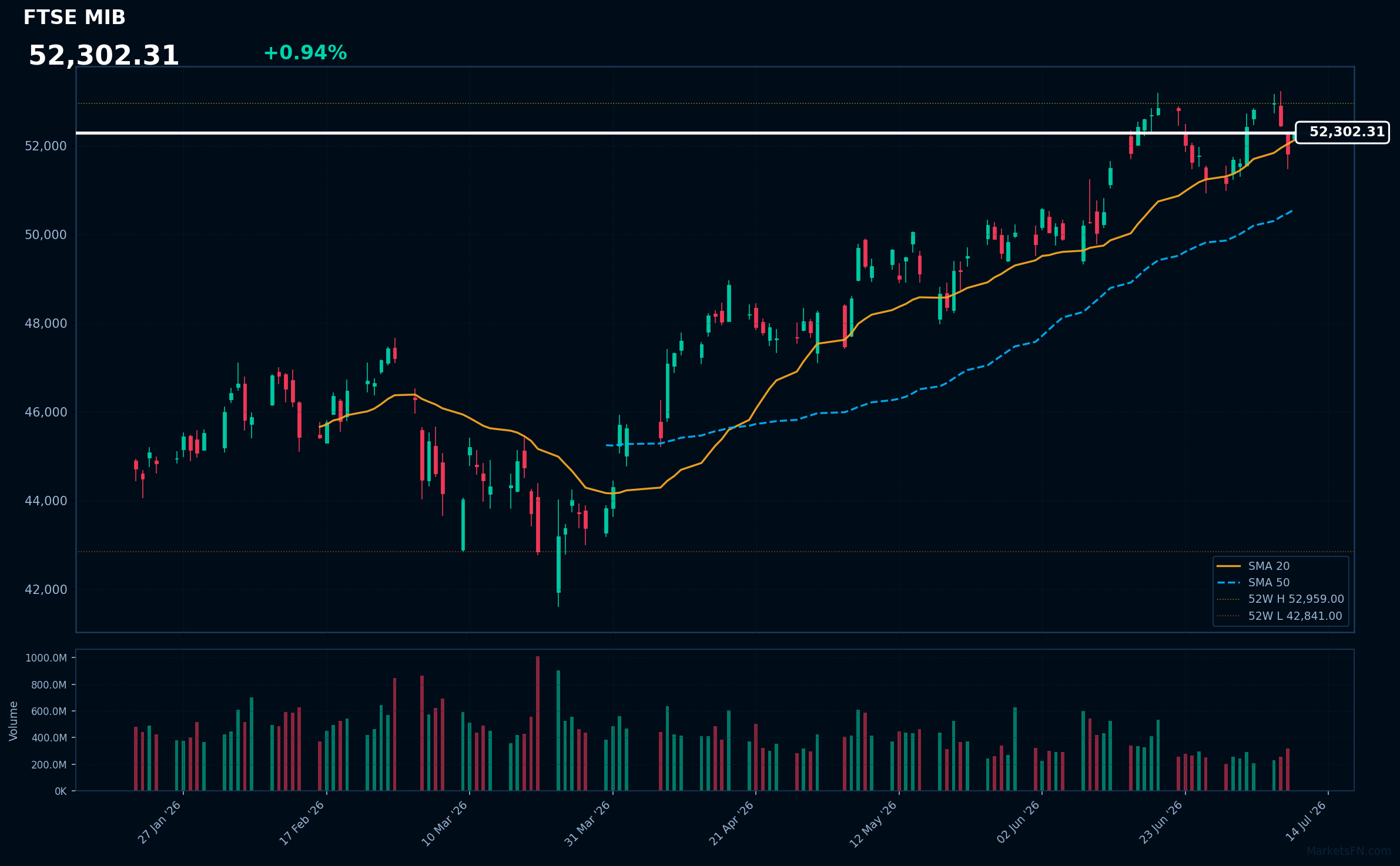Click the 42,000 price axis label
Image resolution: width=1400 pixels, height=866 pixels.
click(x=46, y=589)
